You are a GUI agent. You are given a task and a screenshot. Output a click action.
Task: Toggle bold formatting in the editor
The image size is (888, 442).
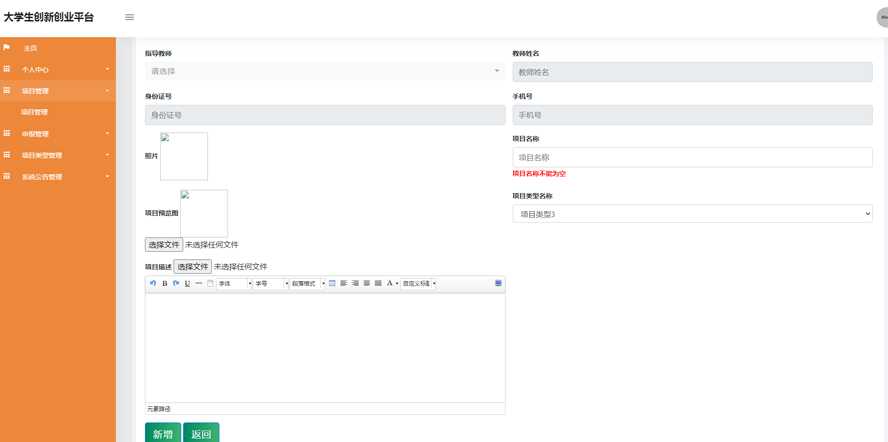click(x=165, y=283)
